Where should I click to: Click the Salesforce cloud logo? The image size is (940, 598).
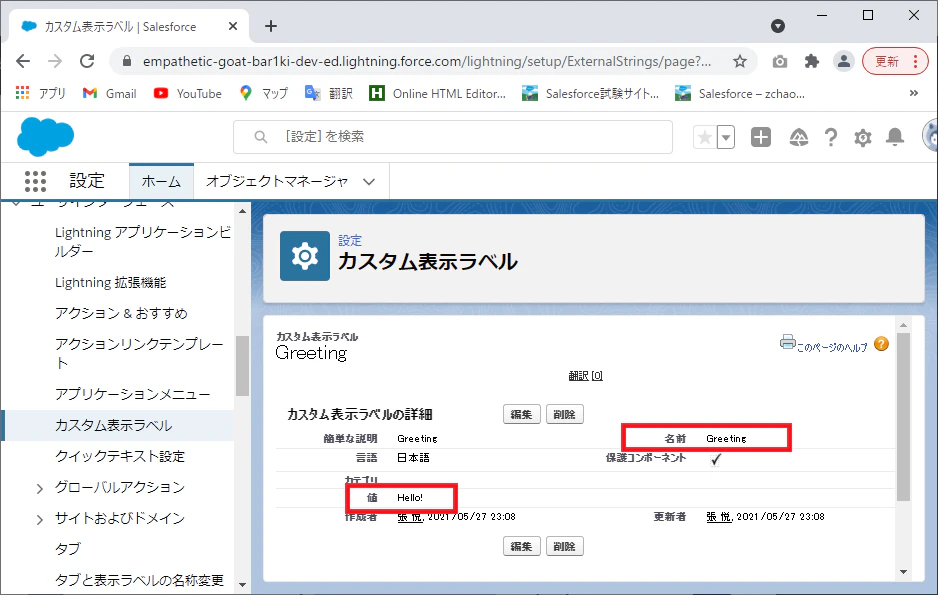(44, 136)
